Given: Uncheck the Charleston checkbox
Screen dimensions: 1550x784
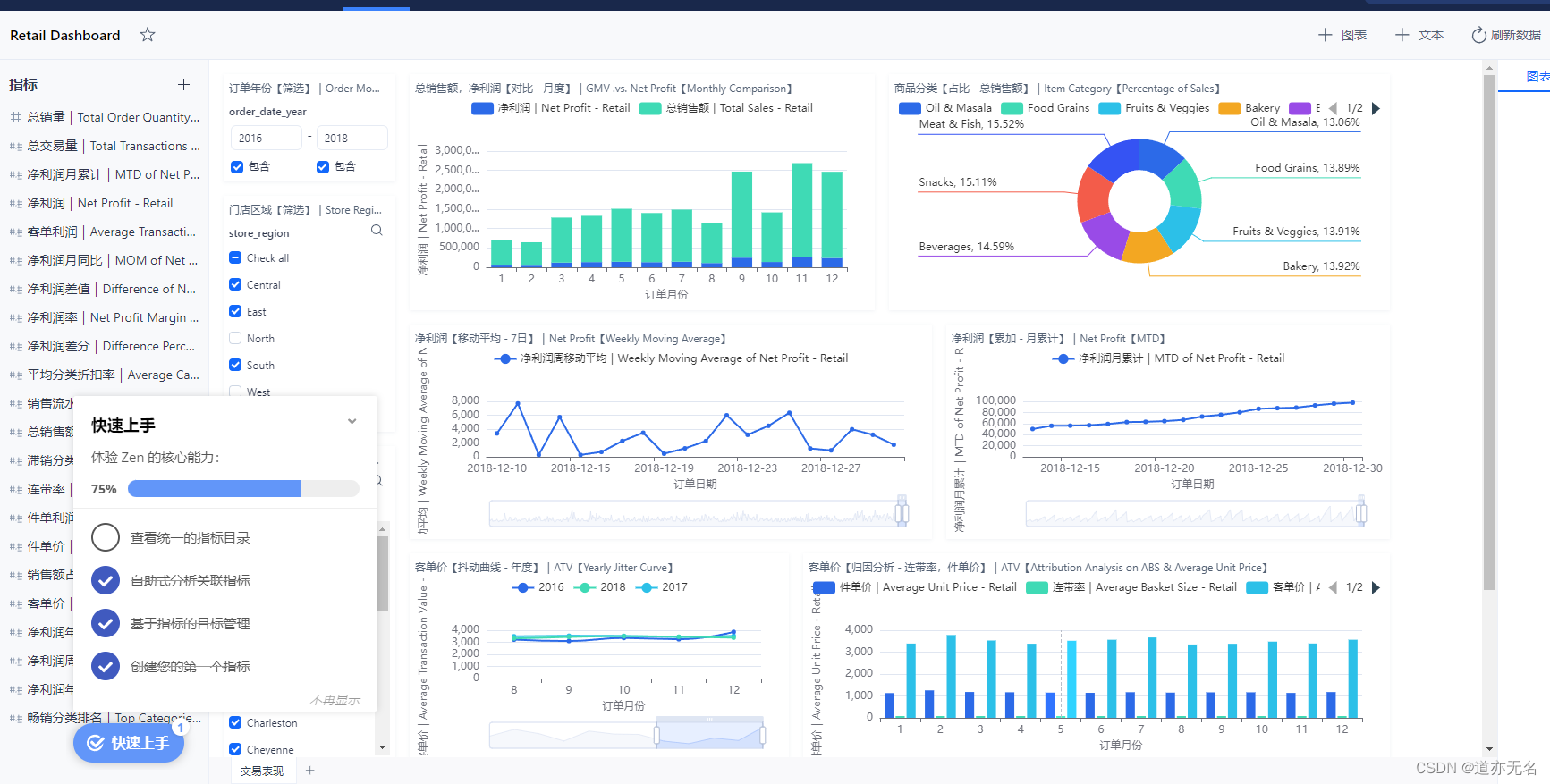Looking at the screenshot, I should pyautogui.click(x=235, y=722).
